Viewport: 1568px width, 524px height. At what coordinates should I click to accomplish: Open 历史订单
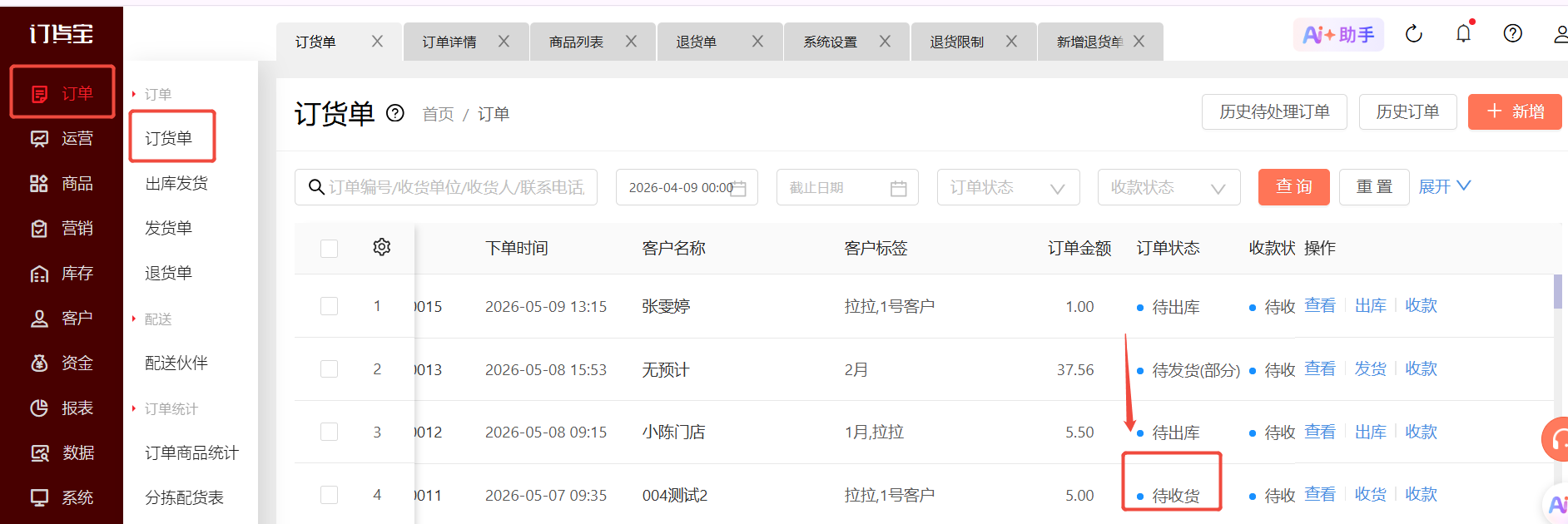click(1407, 111)
